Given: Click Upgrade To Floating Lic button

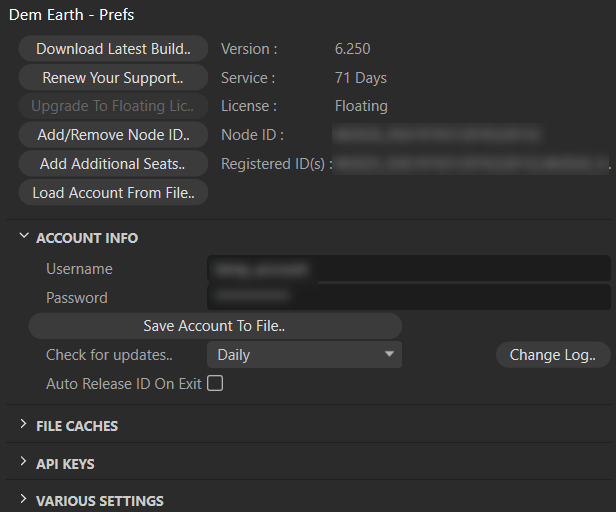Looking at the screenshot, I should 113,106.
